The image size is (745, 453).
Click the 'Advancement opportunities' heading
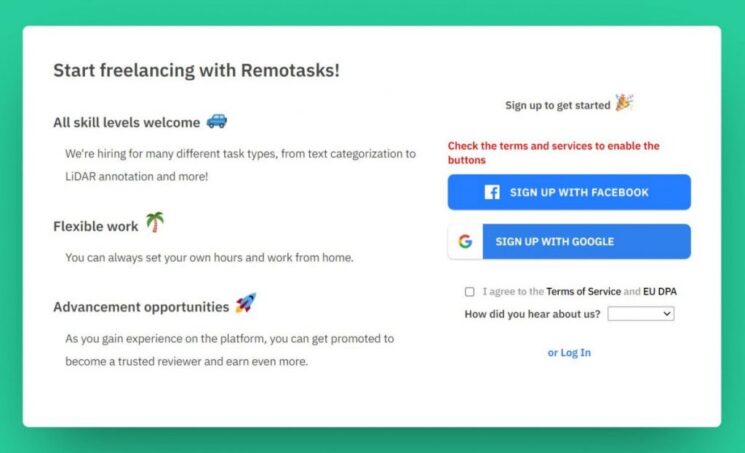coord(141,307)
